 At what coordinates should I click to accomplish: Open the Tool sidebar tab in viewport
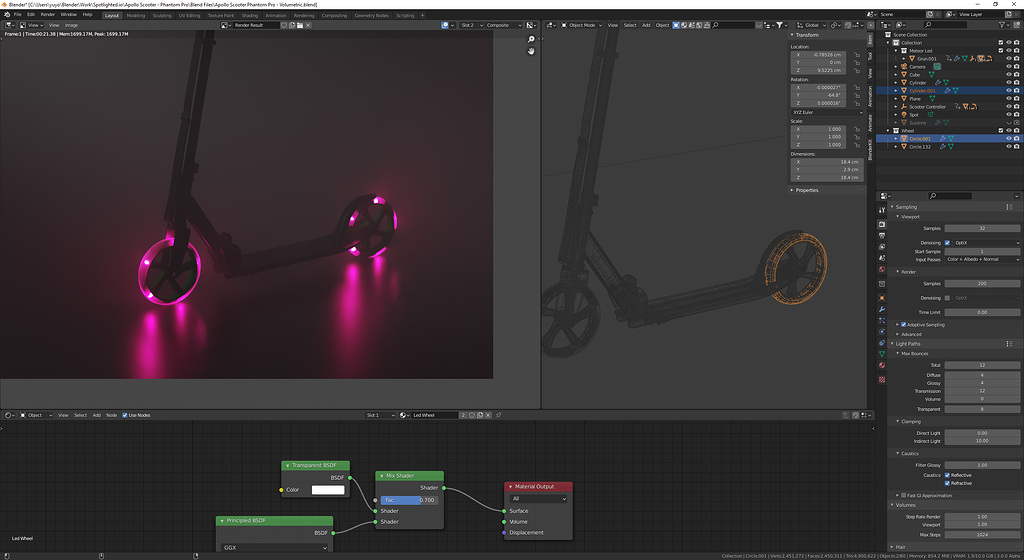[x=871, y=56]
